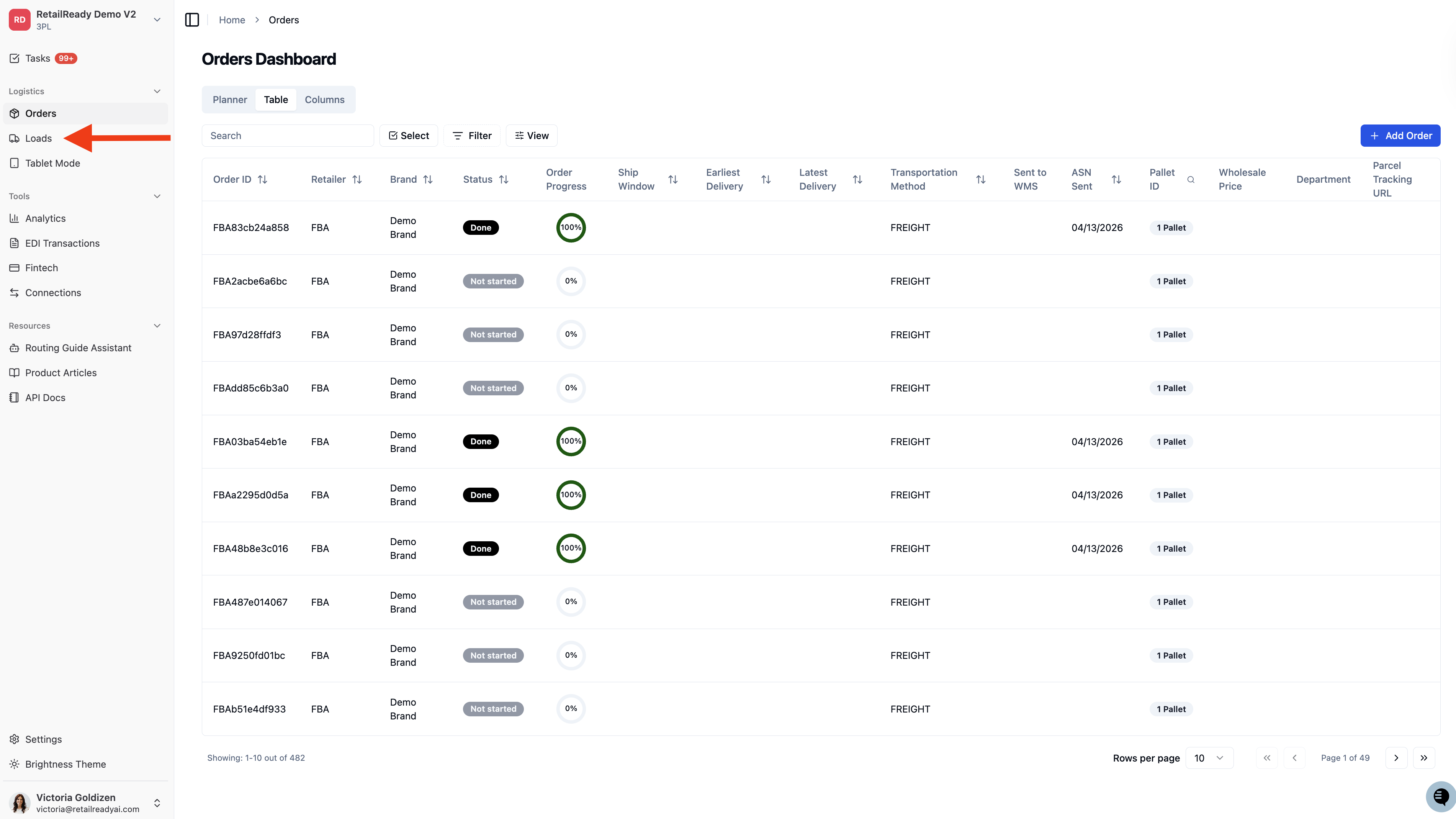The image size is (1456, 819).
Task: Toggle the sidebar panel icon
Action: [x=192, y=20]
